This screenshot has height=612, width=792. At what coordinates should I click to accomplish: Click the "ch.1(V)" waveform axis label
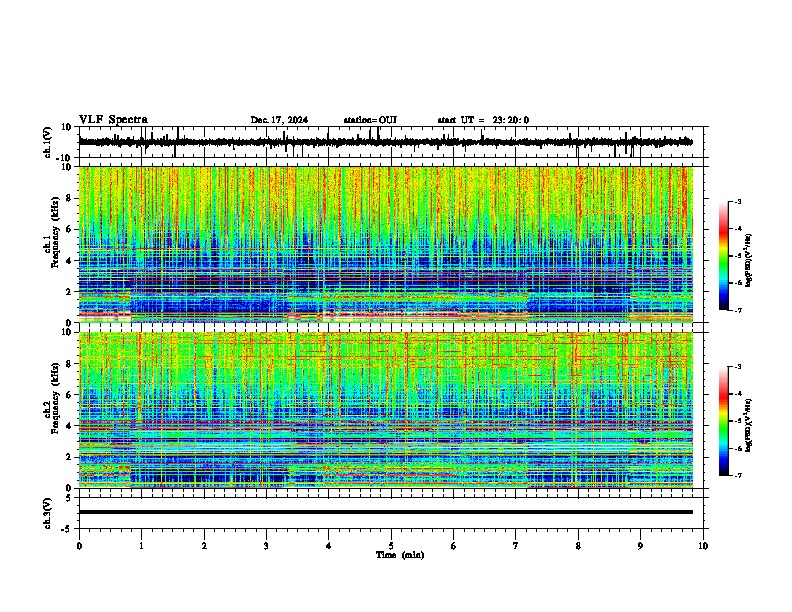tap(48, 142)
